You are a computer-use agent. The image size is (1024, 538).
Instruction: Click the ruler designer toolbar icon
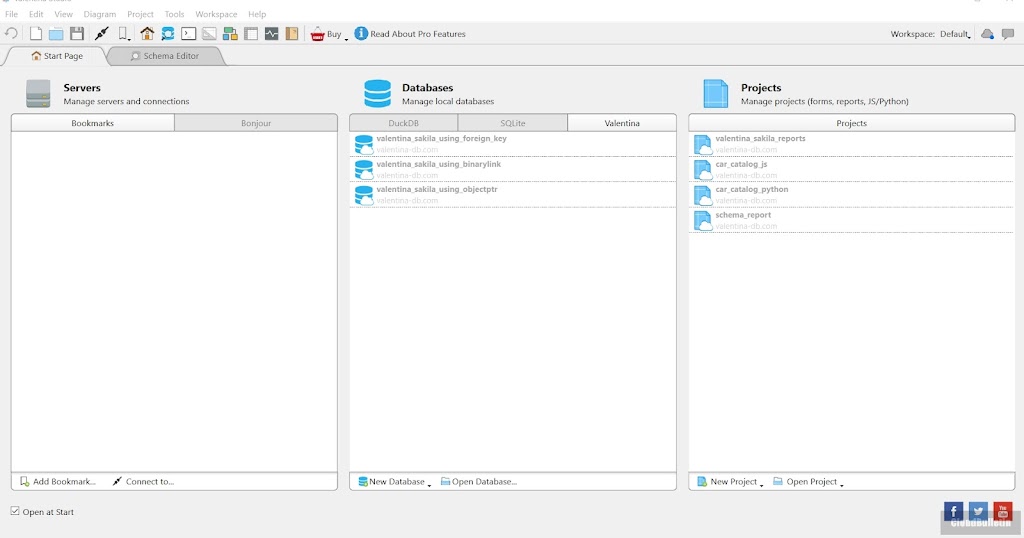[x=209, y=33]
